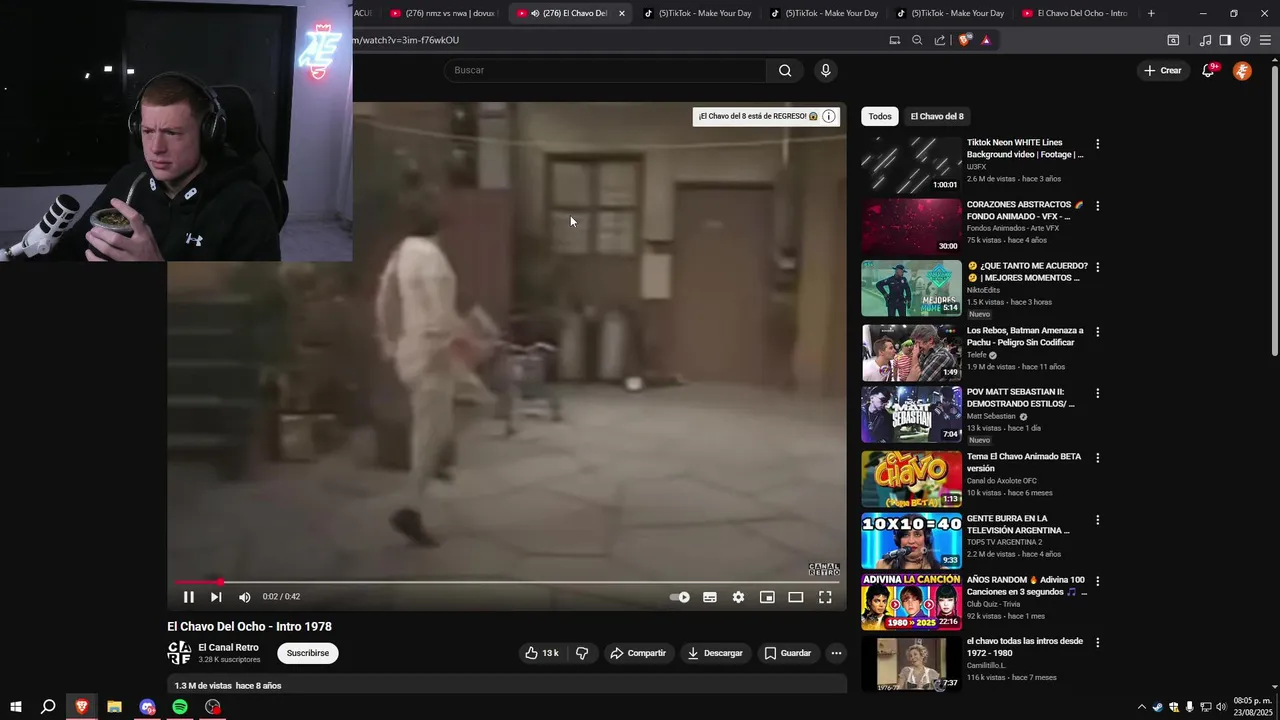Open options for Tiktok Neon WHITE Lines
The height and width of the screenshot is (720, 1280).
pyautogui.click(x=1097, y=144)
